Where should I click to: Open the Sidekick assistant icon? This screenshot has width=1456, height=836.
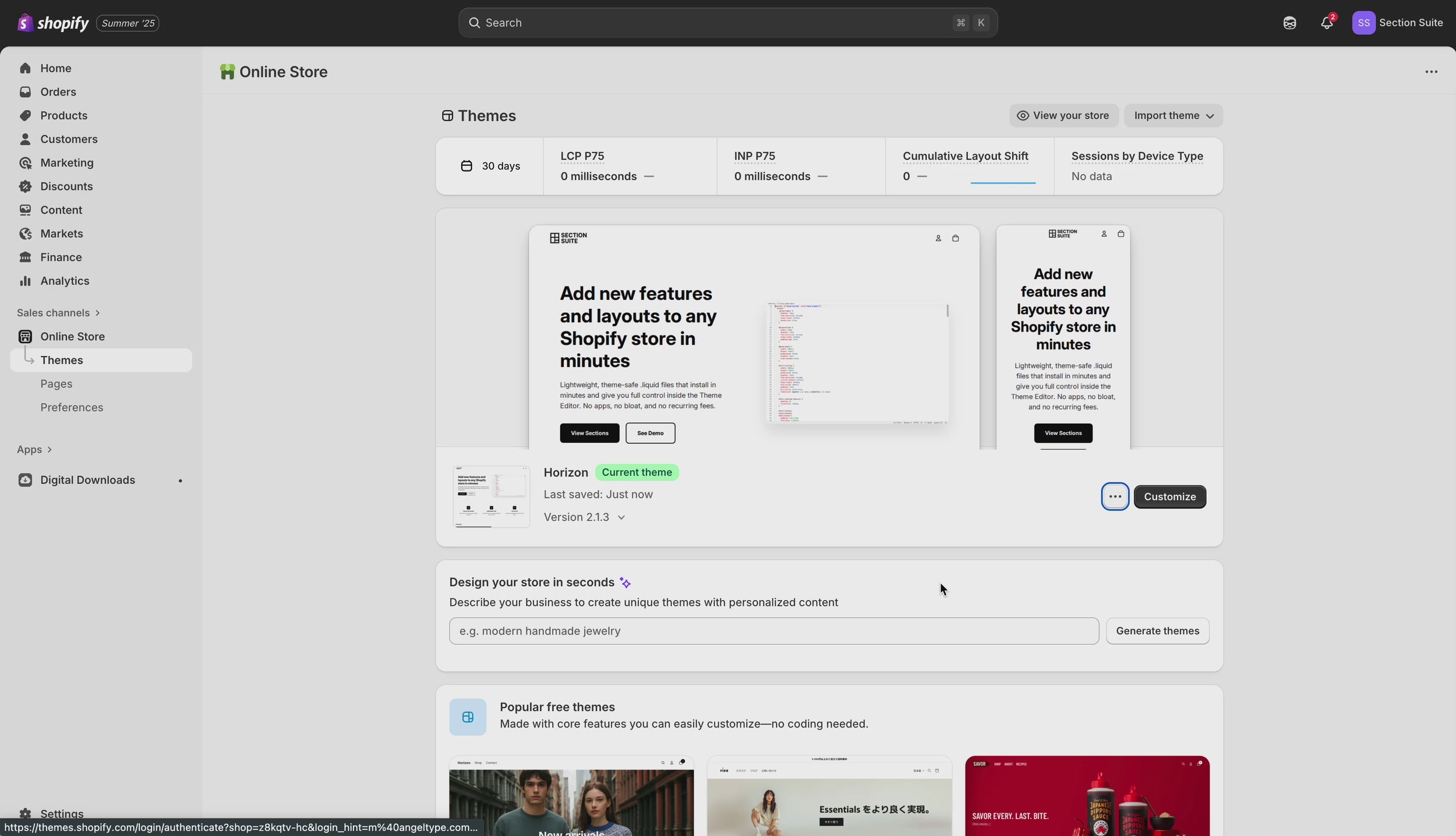click(1289, 23)
